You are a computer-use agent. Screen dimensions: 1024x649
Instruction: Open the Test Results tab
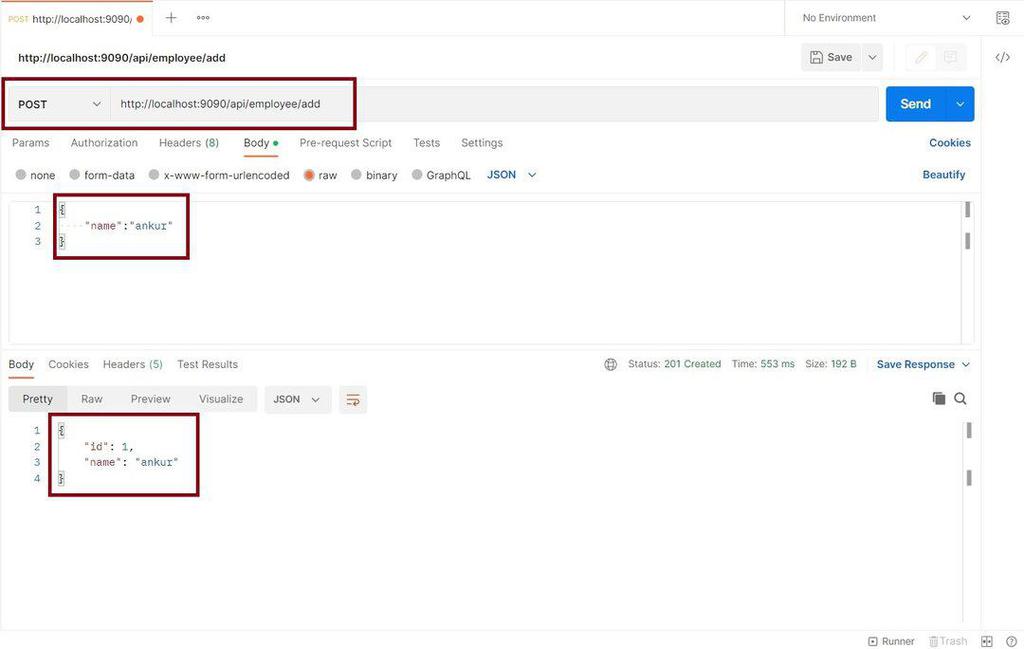pyautogui.click(x=208, y=364)
